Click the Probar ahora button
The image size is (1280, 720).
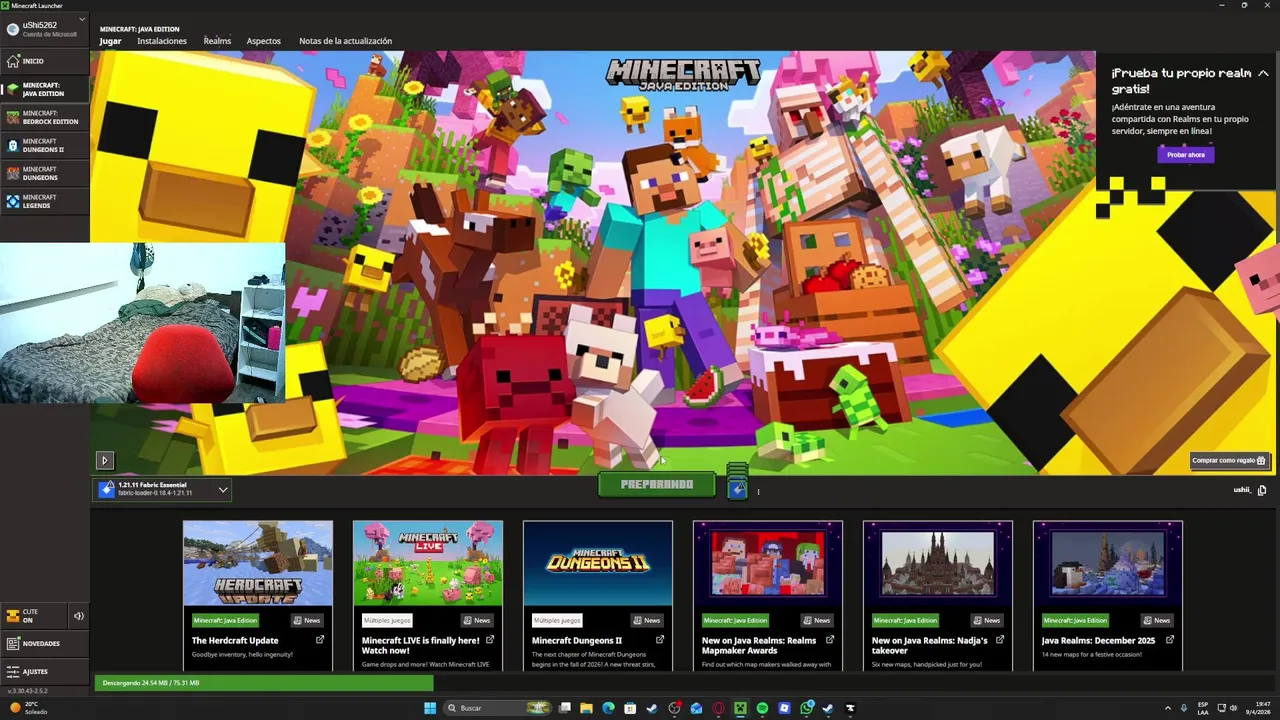click(1186, 155)
